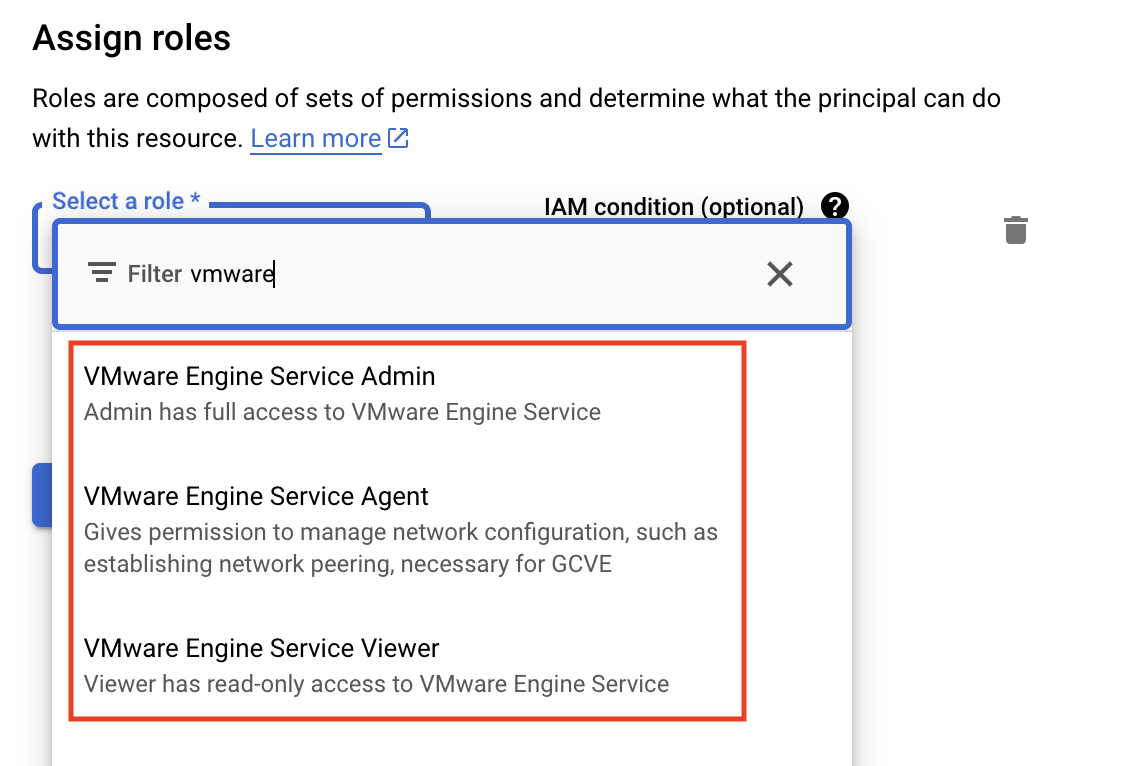
Task: Pick the VMware Engine Service Viewer role
Action: [x=262, y=648]
